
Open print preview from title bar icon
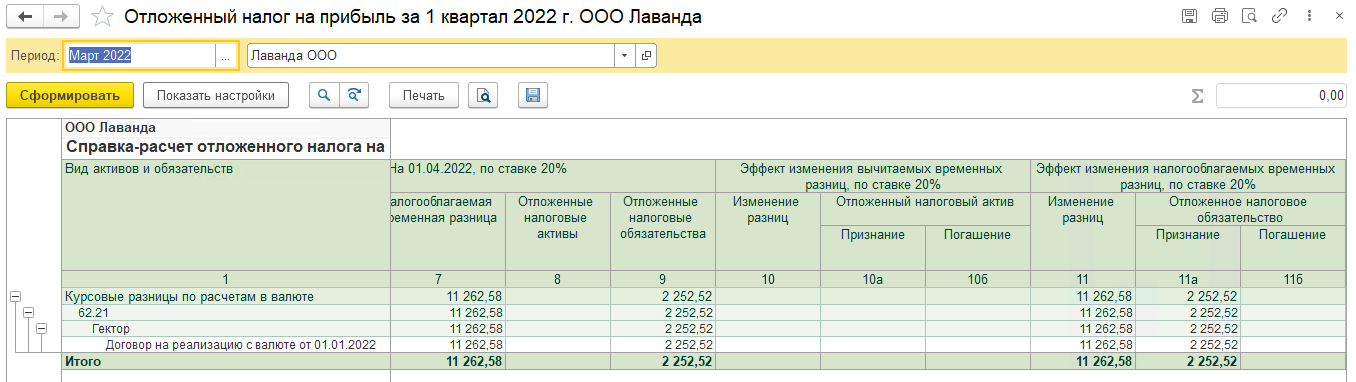pyautogui.click(x=1248, y=17)
